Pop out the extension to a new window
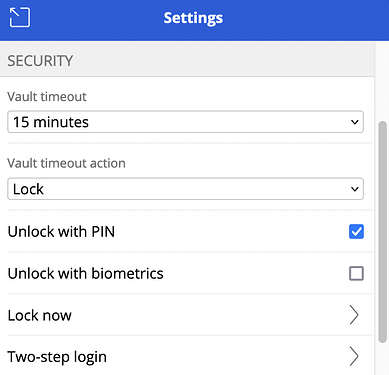 (20, 17)
